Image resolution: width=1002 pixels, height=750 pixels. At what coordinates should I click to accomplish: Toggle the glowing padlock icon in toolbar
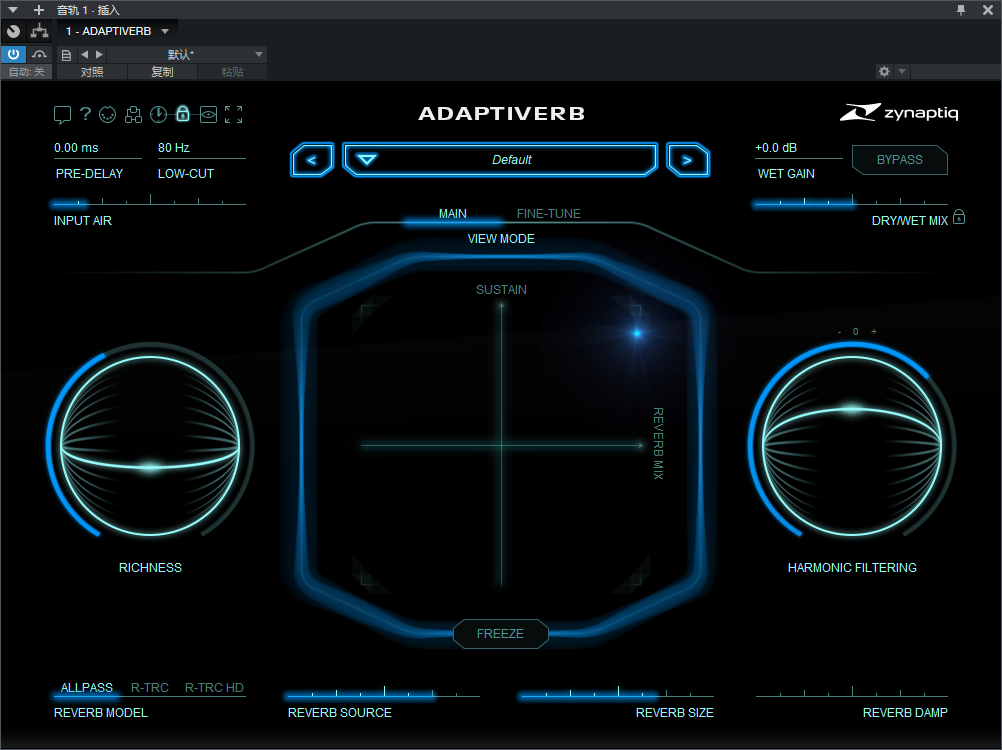click(183, 114)
